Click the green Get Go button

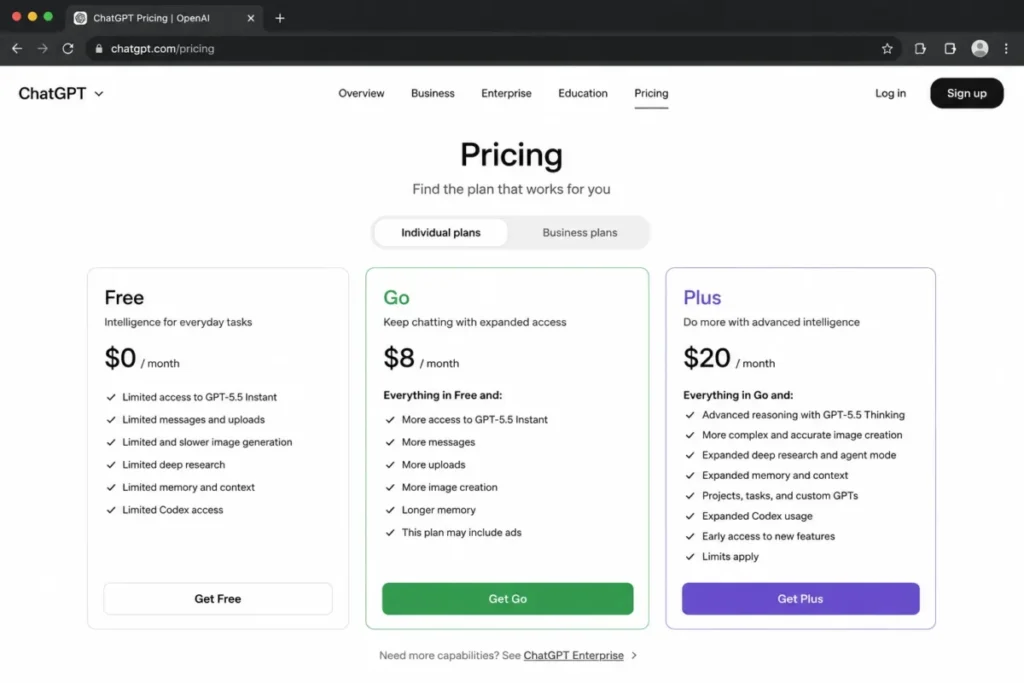coord(507,599)
